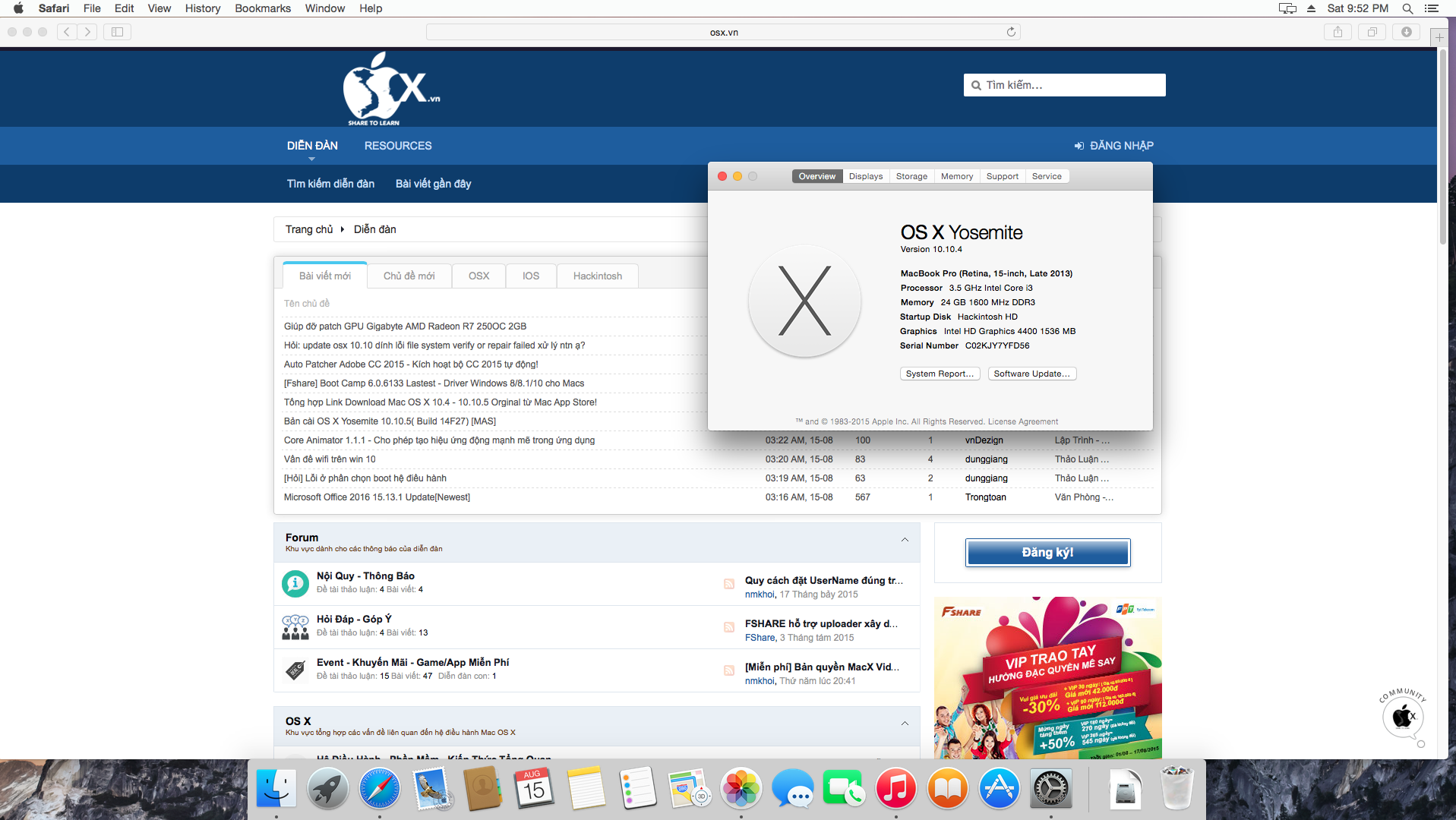Click the Safari downloads icon
Image resolution: width=1456 pixels, height=820 pixels.
click(x=1406, y=32)
